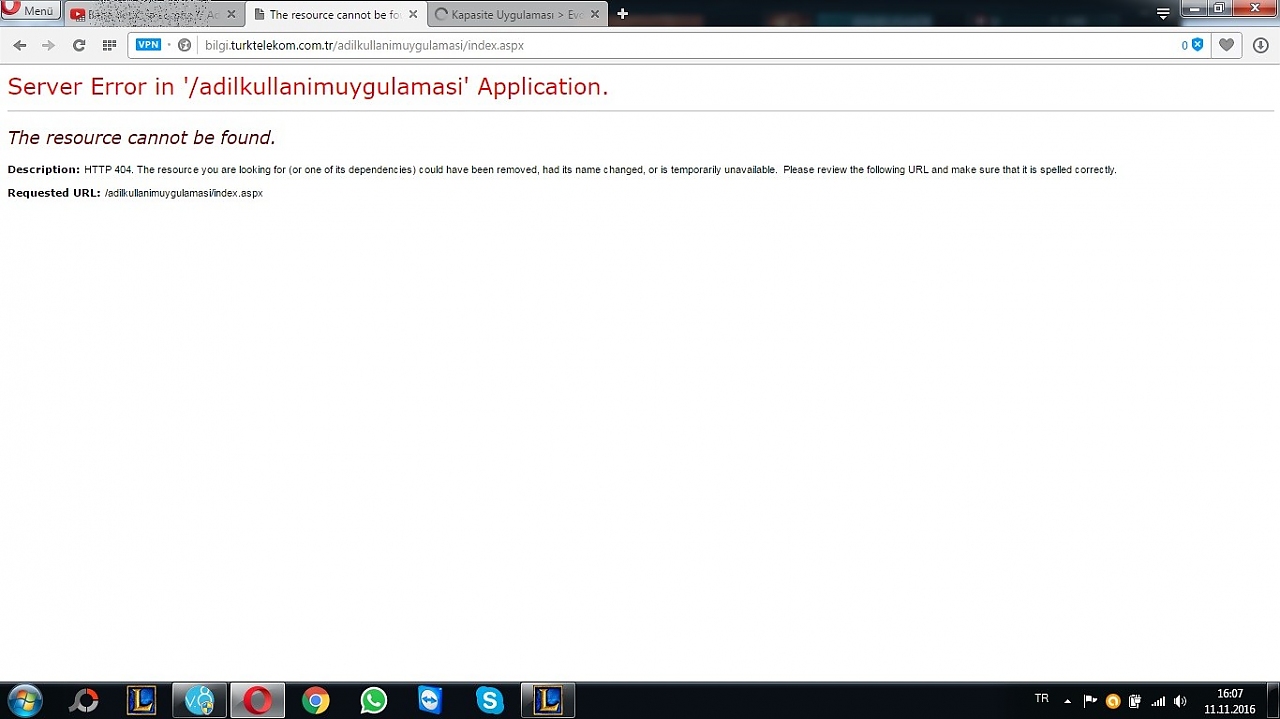Open the Opera Menü button
The width and height of the screenshot is (1280, 719).
(31, 10)
